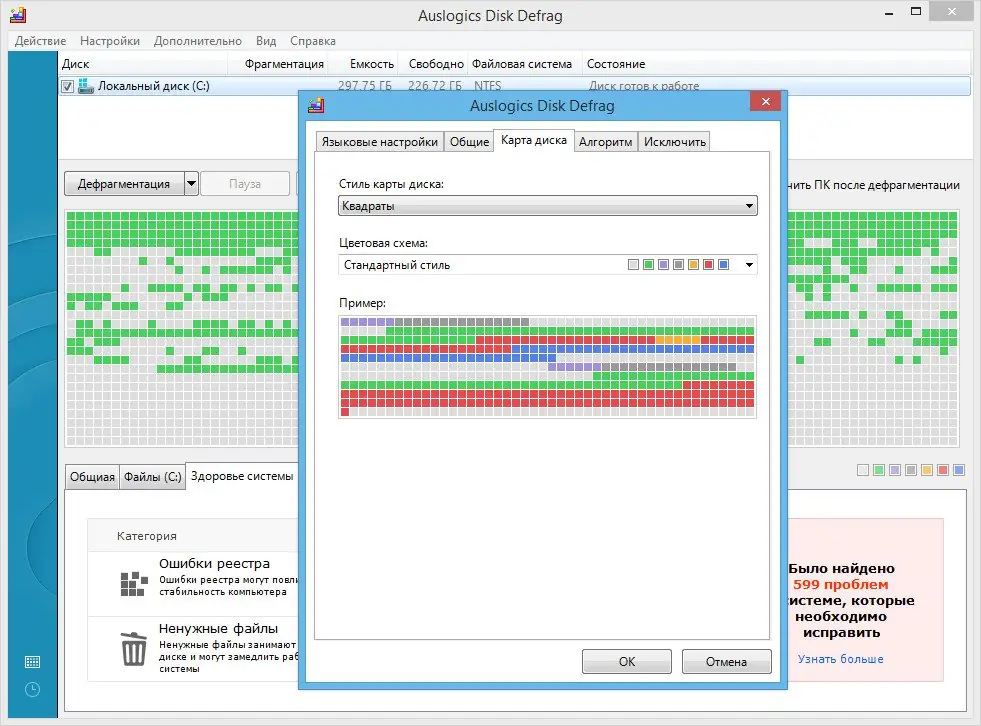Click the blue legend swatch below disk map
Viewport: 981px width, 726px height.
pyautogui.click(x=958, y=470)
